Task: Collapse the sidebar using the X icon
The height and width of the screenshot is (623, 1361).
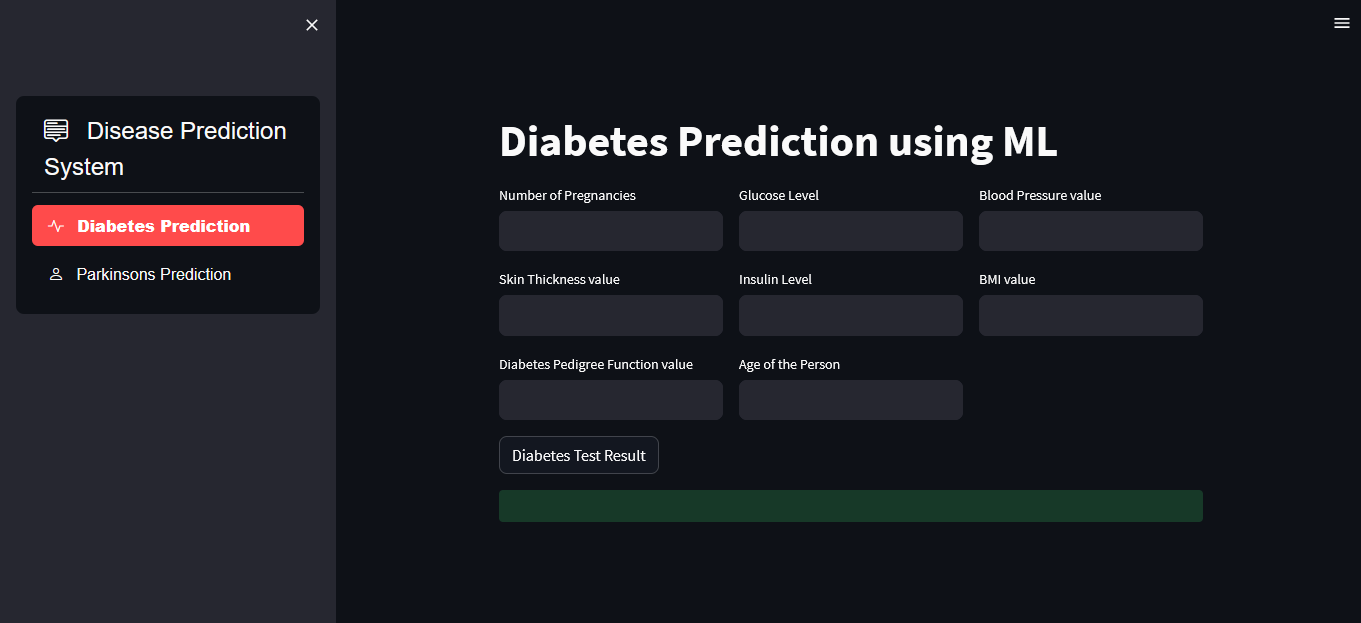Action: pyautogui.click(x=311, y=24)
